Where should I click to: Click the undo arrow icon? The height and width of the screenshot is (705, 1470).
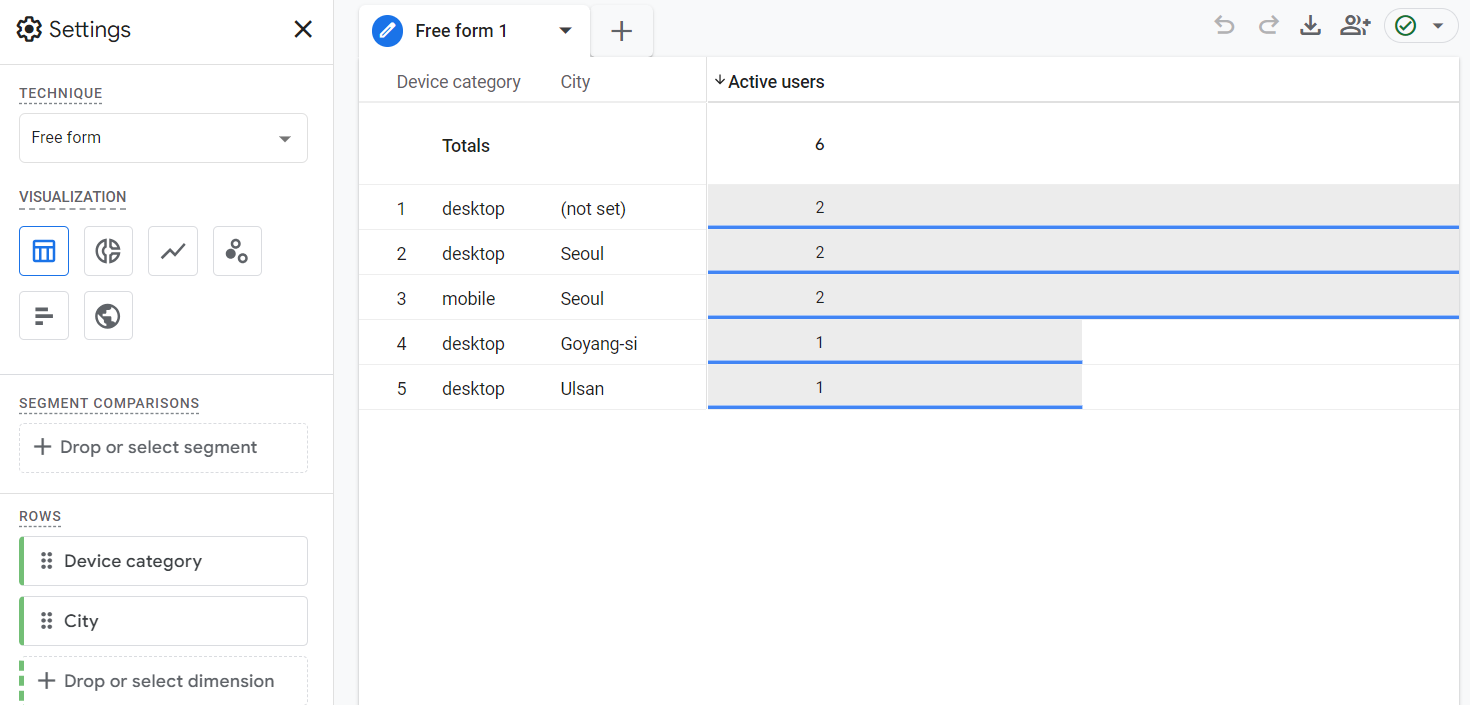[x=1224, y=26]
